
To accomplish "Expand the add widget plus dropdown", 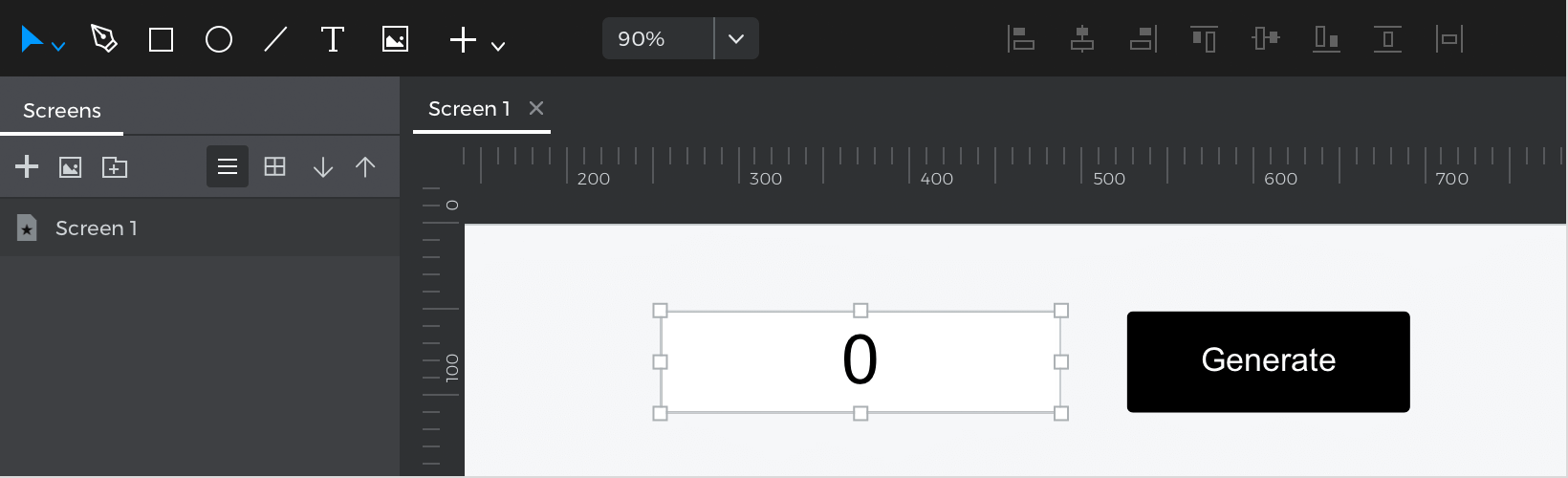I will point(498,45).
